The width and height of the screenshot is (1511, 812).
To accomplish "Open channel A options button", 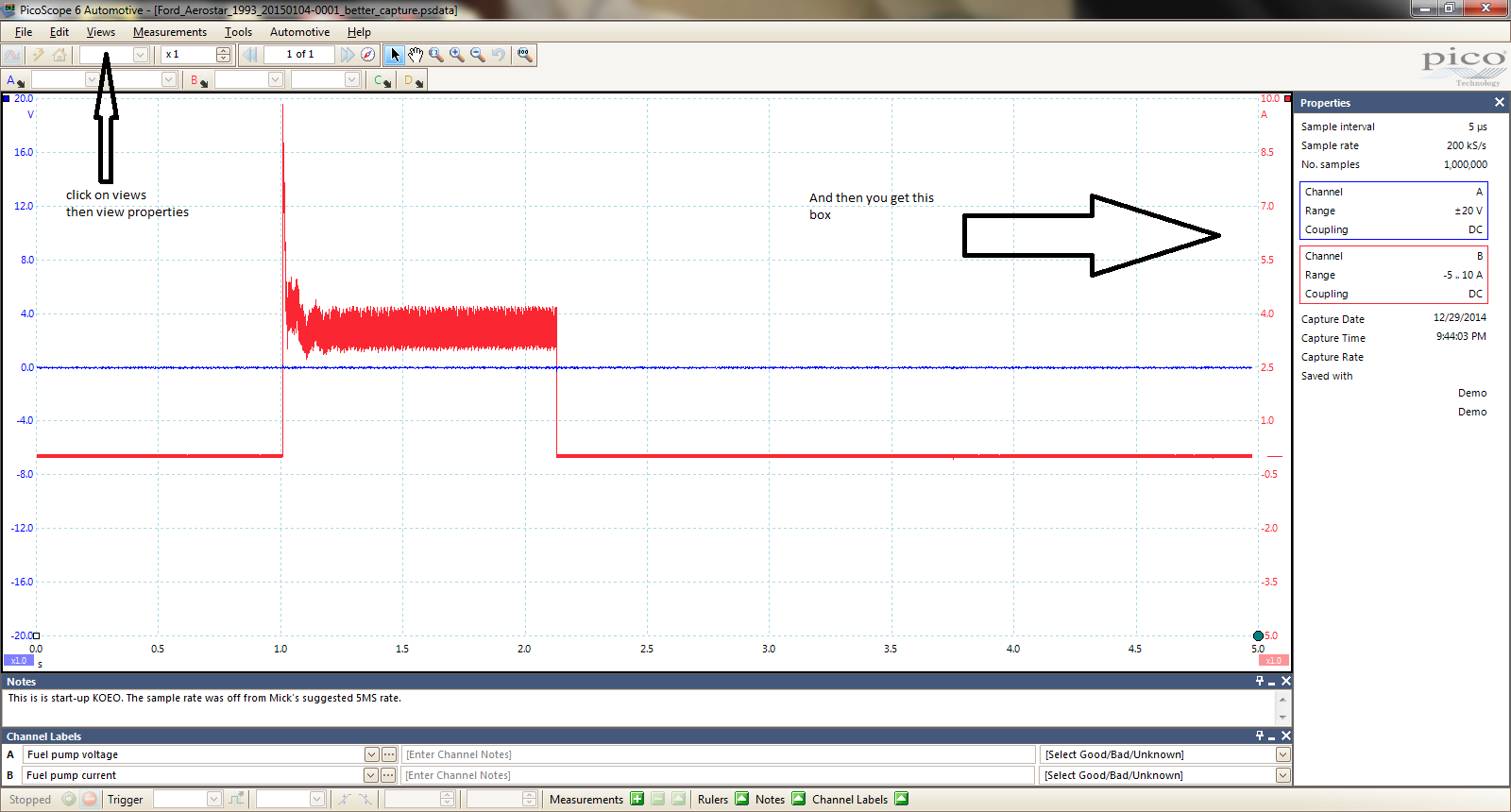I will pos(15,80).
